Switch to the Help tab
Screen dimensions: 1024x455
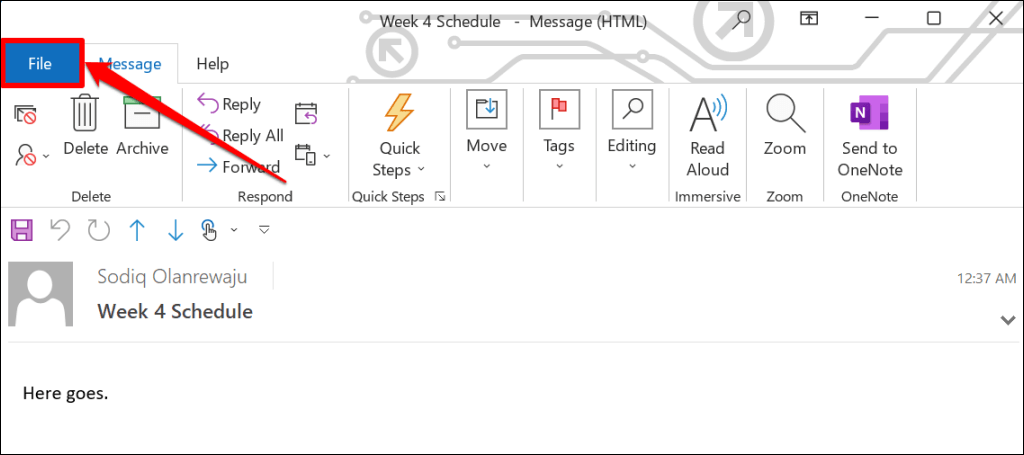pyautogui.click(x=212, y=64)
